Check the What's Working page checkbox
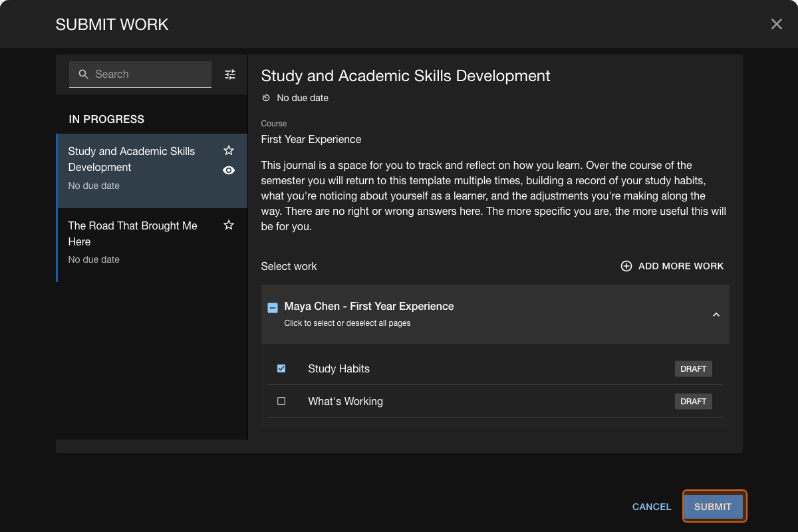The width and height of the screenshot is (798, 532). pos(281,401)
